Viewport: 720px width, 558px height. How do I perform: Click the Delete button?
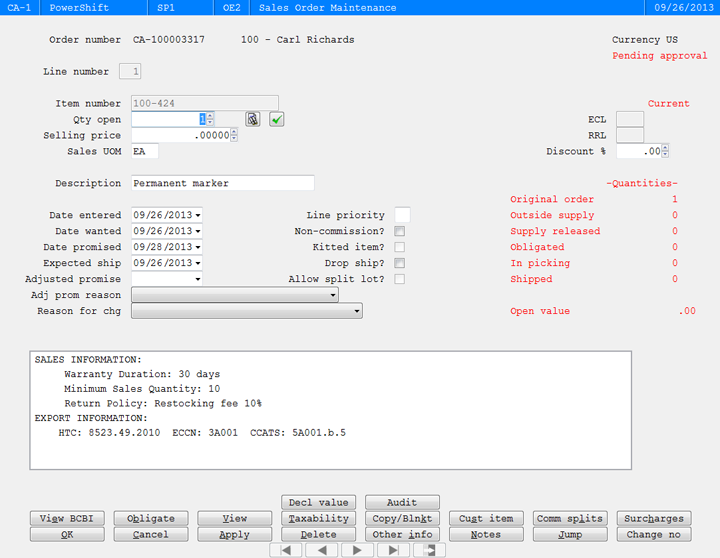pos(319,535)
